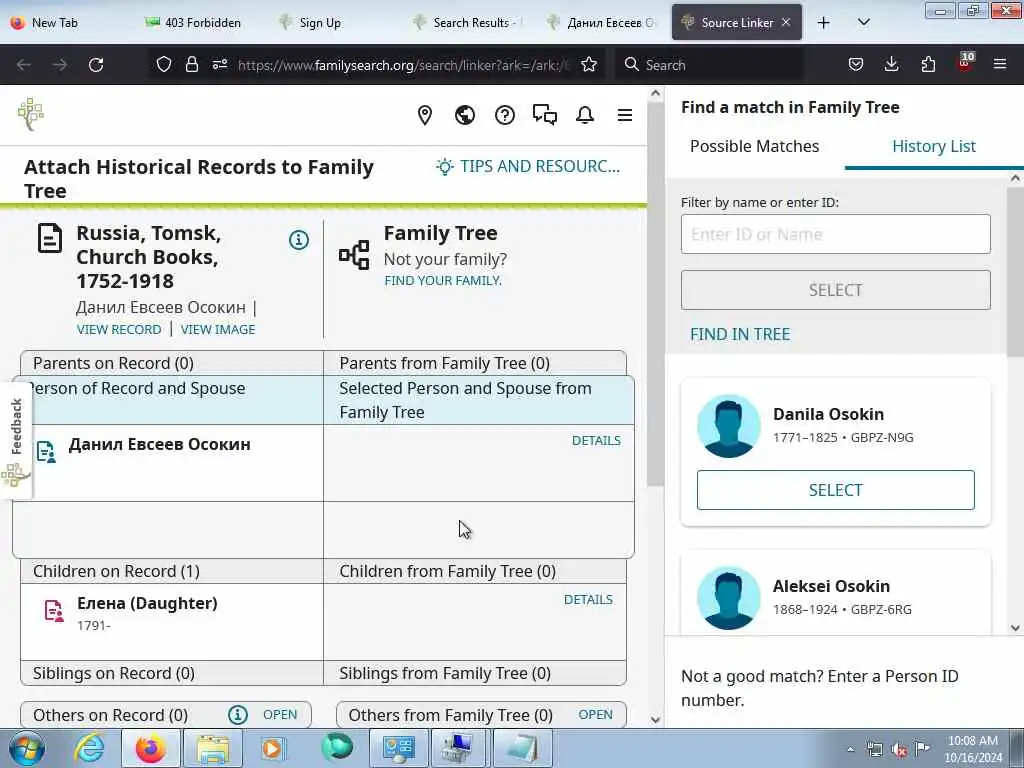1024x768 pixels.
Task: Select Danila Osokin as match
Action: (835, 490)
